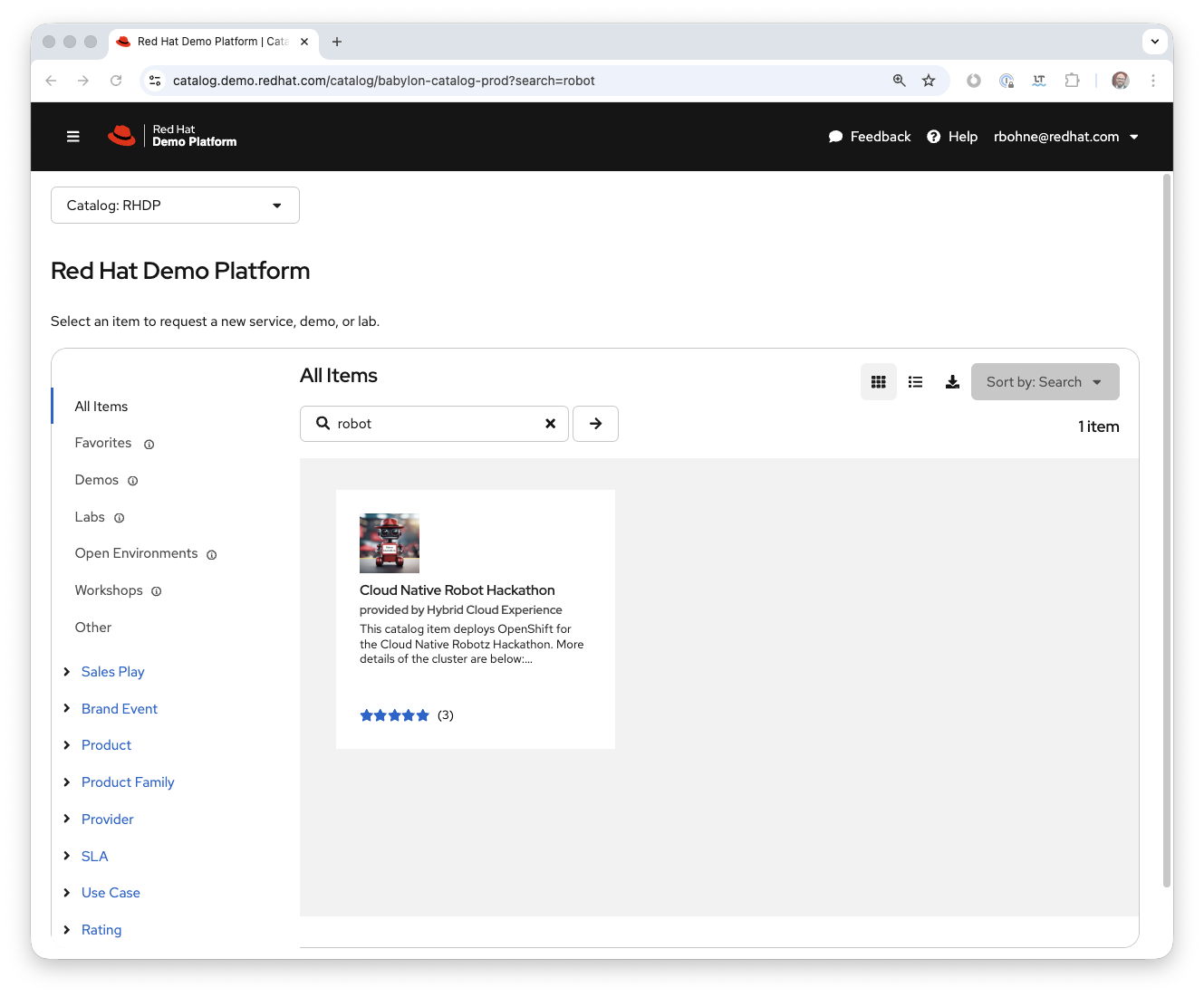The image size is (1204, 997).
Task: Click the info icon beside Demos
Action: pyautogui.click(x=133, y=481)
